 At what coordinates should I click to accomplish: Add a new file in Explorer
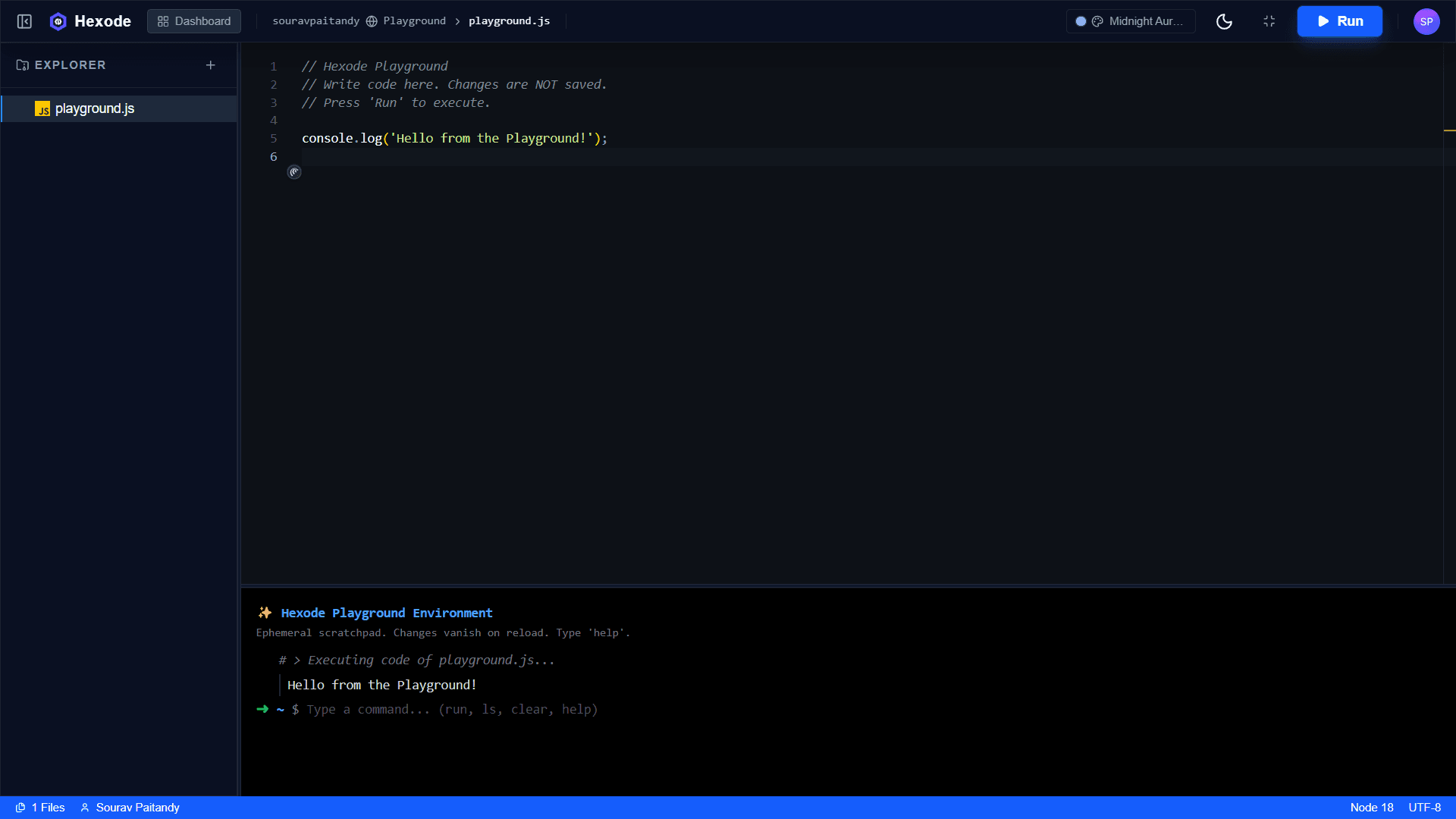pos(211,65)
